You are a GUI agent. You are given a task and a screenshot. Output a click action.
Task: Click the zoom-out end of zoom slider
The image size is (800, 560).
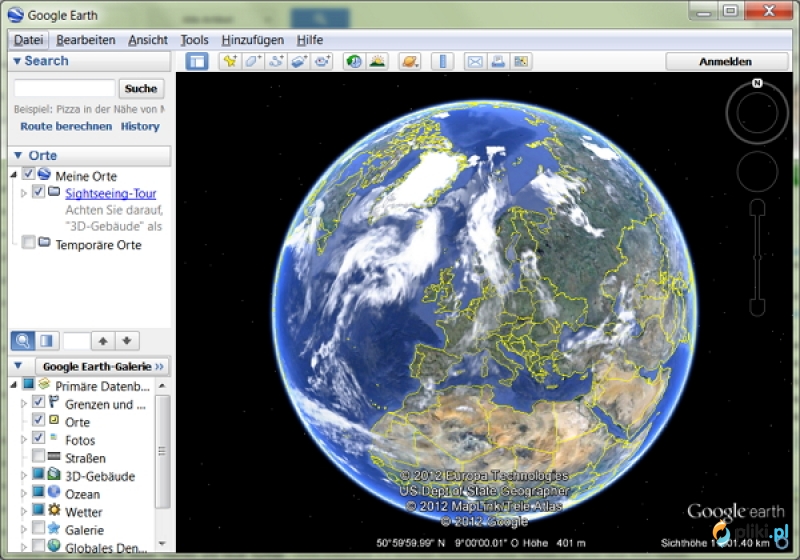point(757,308)
